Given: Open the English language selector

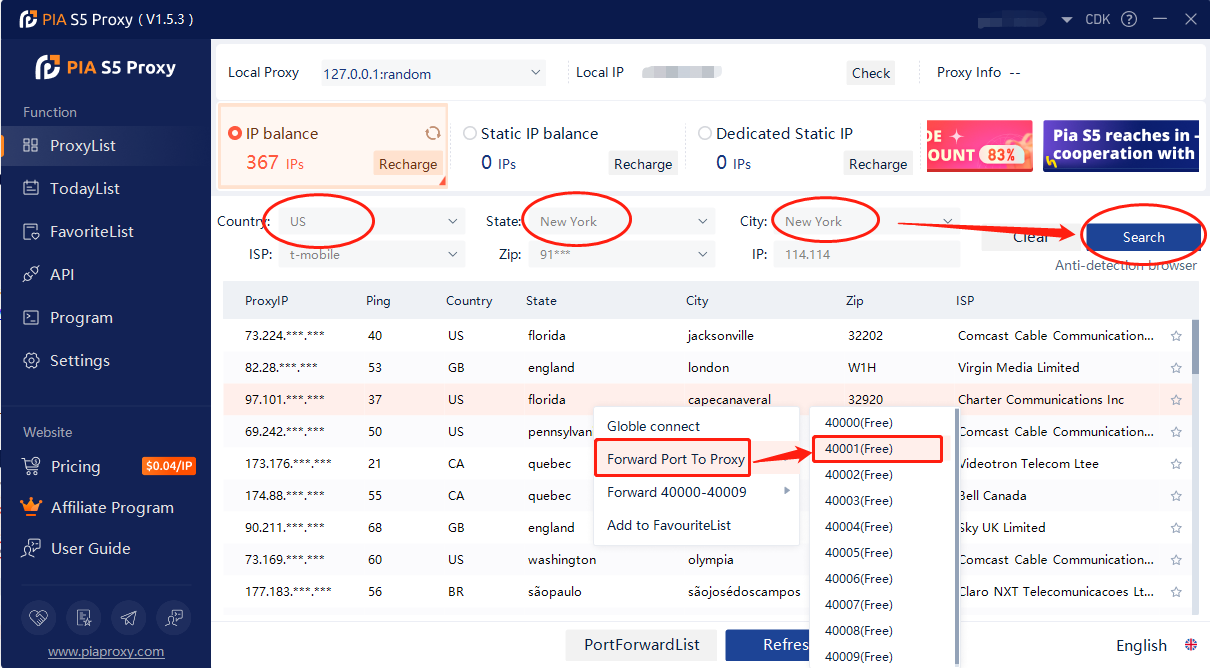Looking at the screenshot, I should pyautogui.click(x=1141, y=645).
